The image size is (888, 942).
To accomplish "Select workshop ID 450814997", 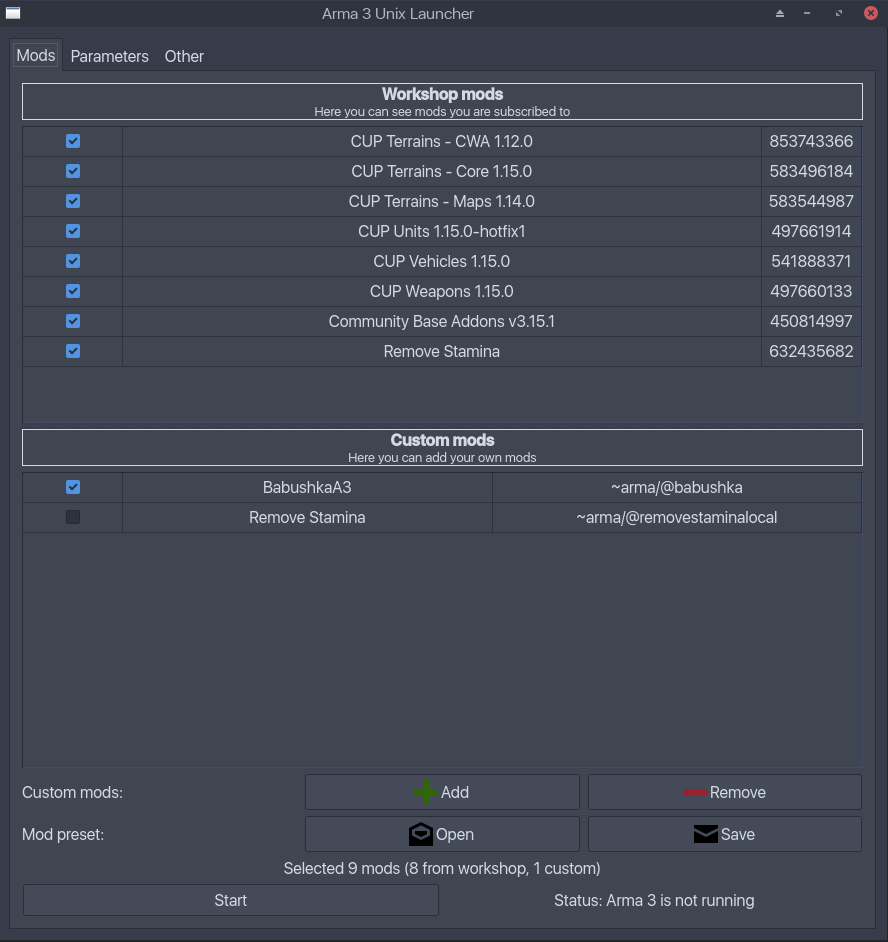I will (x=811, y=321).
